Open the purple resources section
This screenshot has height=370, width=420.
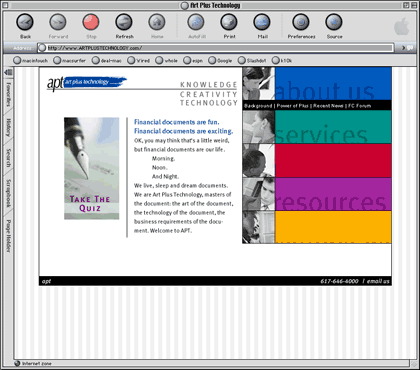[333, 194]
